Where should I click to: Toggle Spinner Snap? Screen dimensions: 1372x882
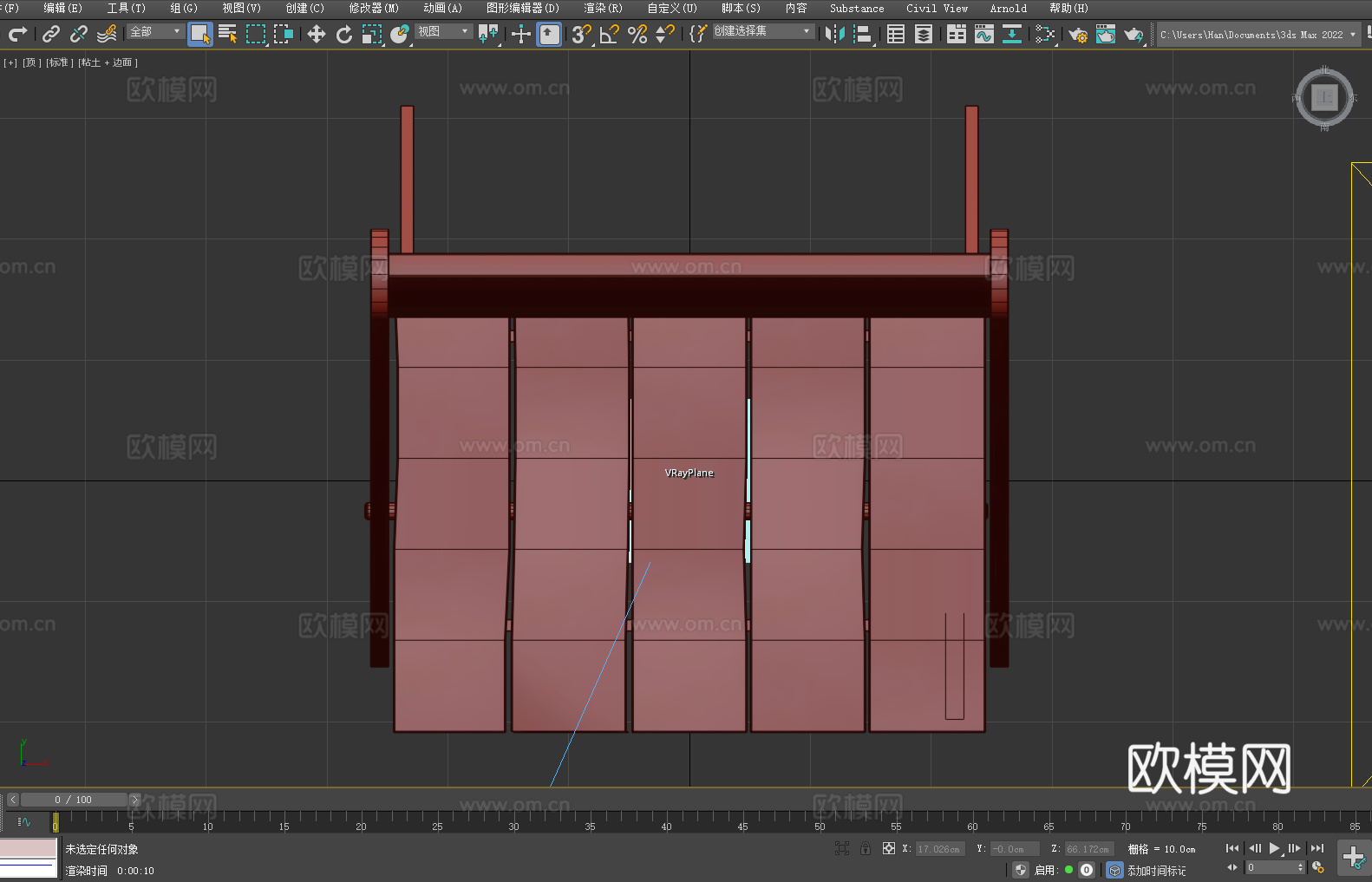[665, 34]
